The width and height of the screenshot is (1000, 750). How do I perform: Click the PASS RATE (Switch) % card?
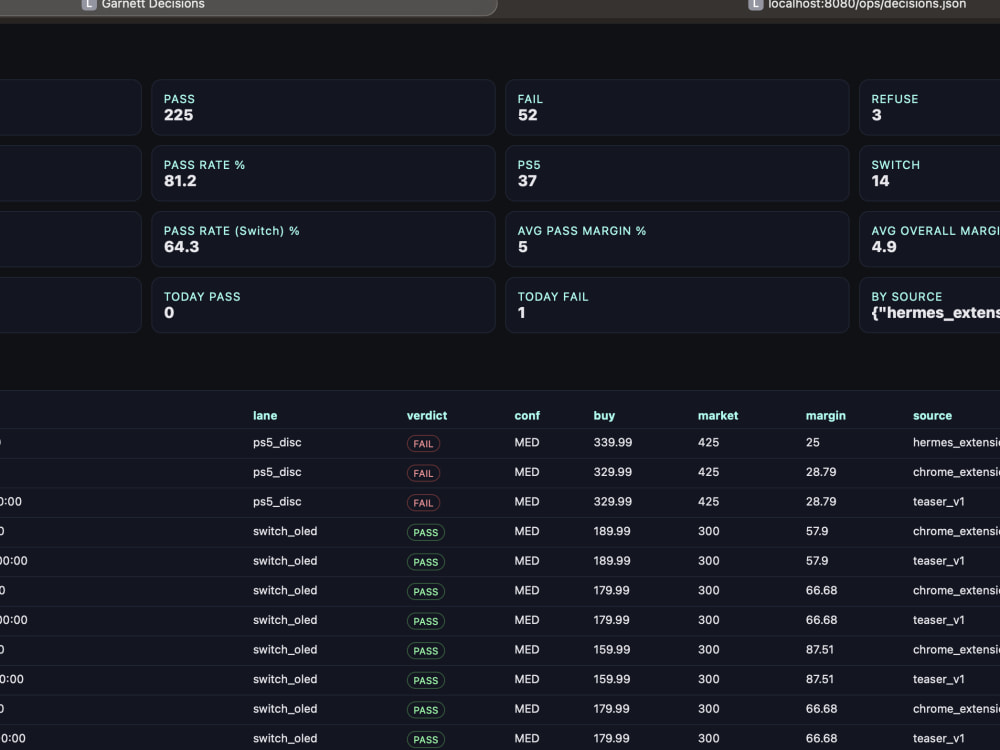(x=323, y=239)
